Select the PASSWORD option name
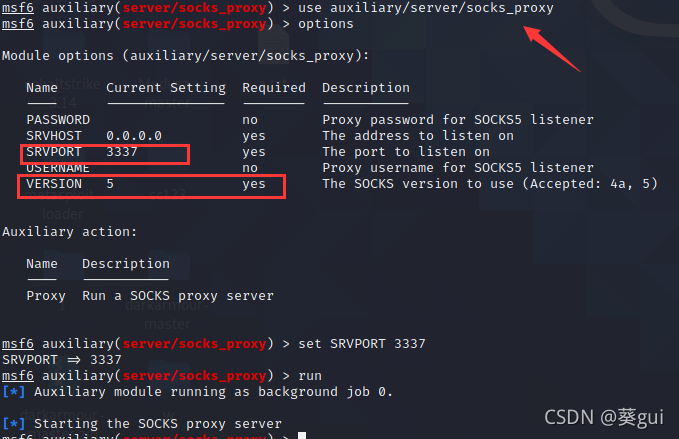This screenshot has width=679, height=439. pyautogui.click(x=58, y=120)
